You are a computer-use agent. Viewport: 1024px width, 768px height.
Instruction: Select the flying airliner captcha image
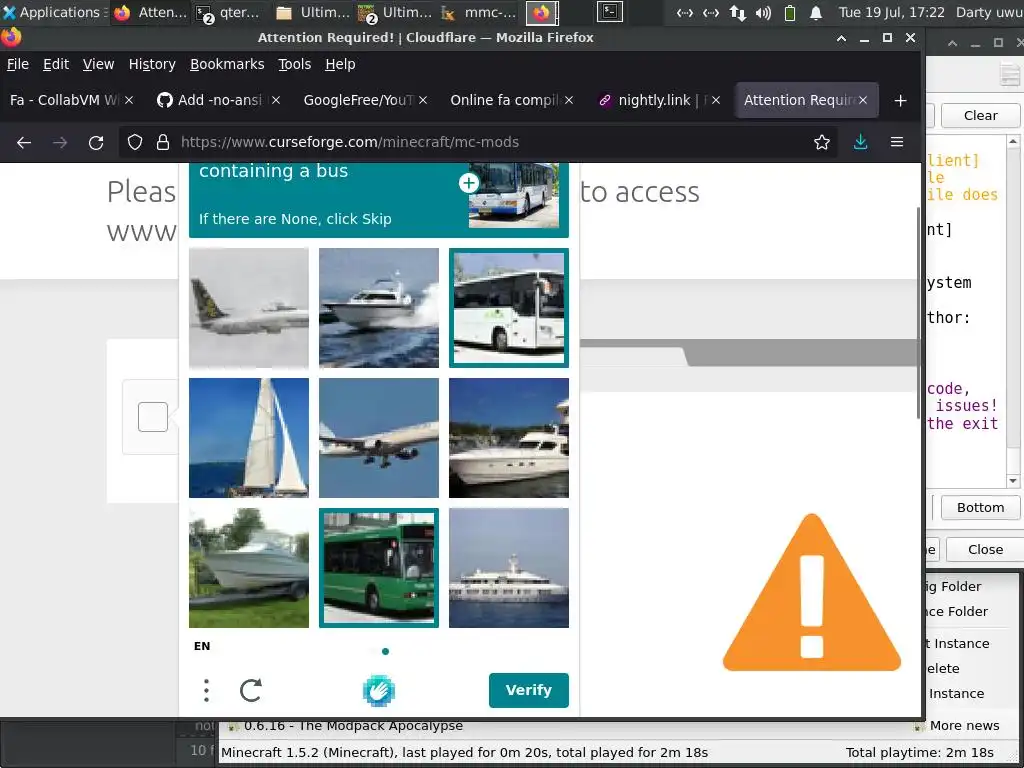pos(379,438)
